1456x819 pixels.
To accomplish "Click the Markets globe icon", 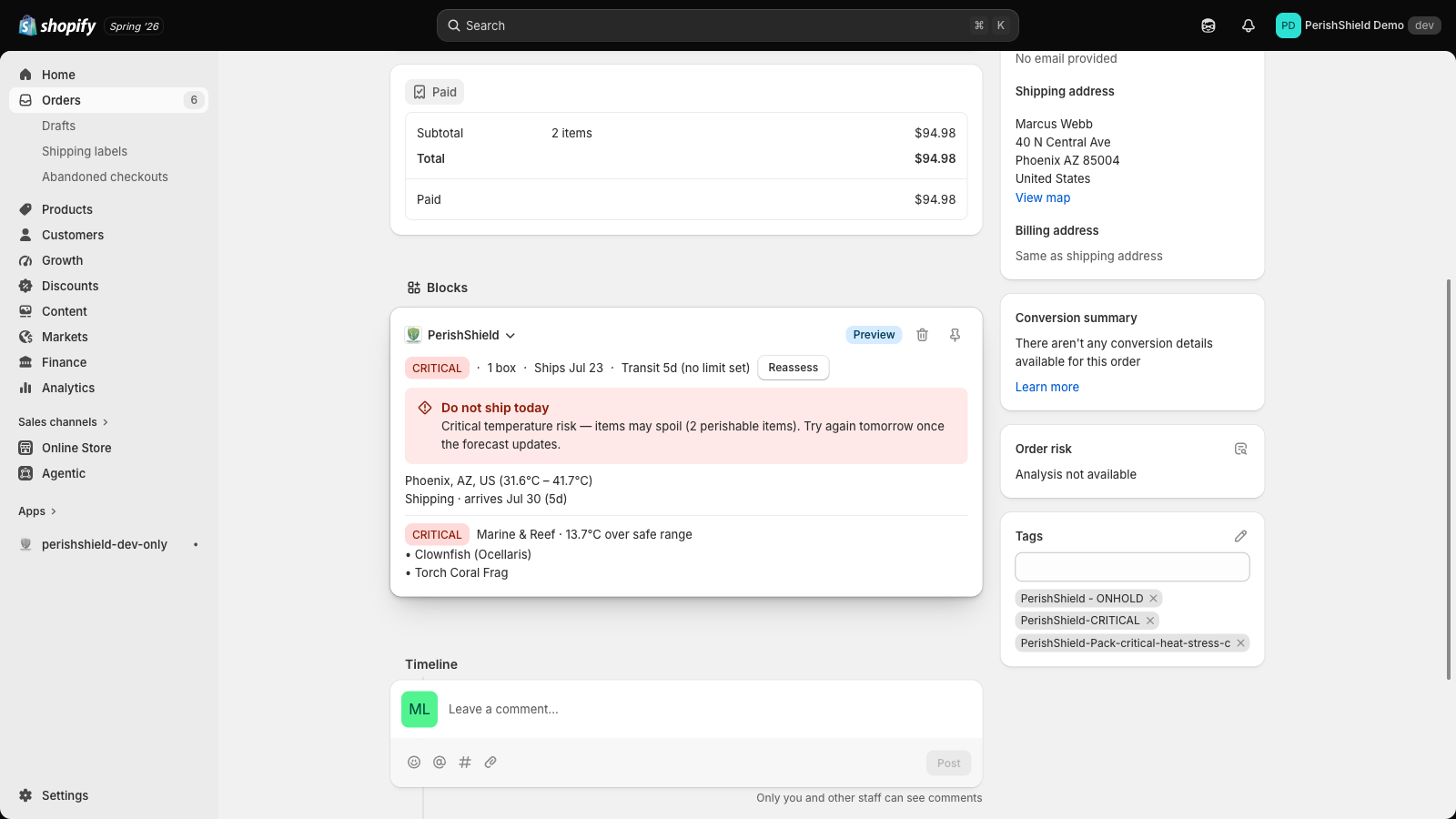I will [x=25, y=337].
